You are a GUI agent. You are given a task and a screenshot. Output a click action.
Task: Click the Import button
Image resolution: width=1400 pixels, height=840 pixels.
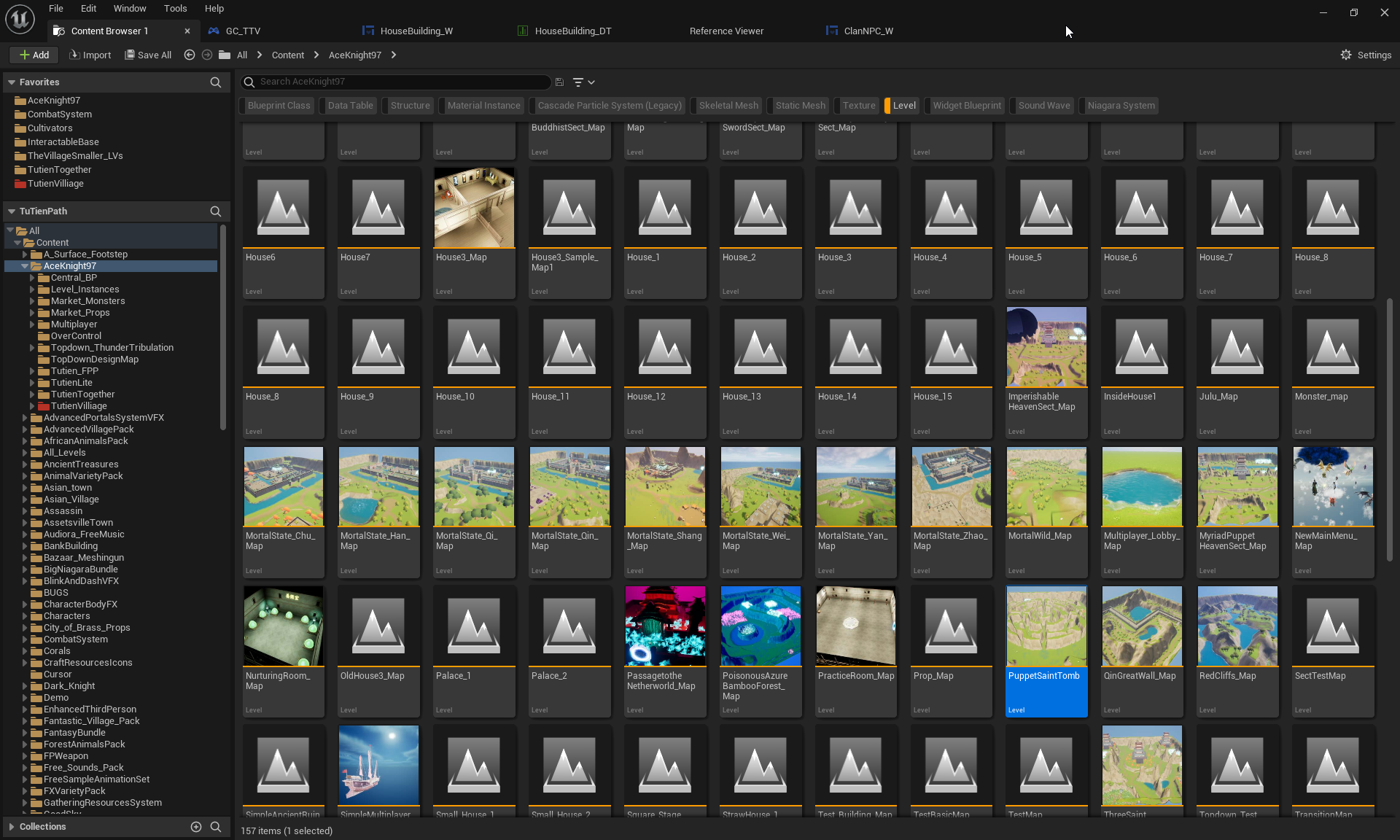click(90, 55)
